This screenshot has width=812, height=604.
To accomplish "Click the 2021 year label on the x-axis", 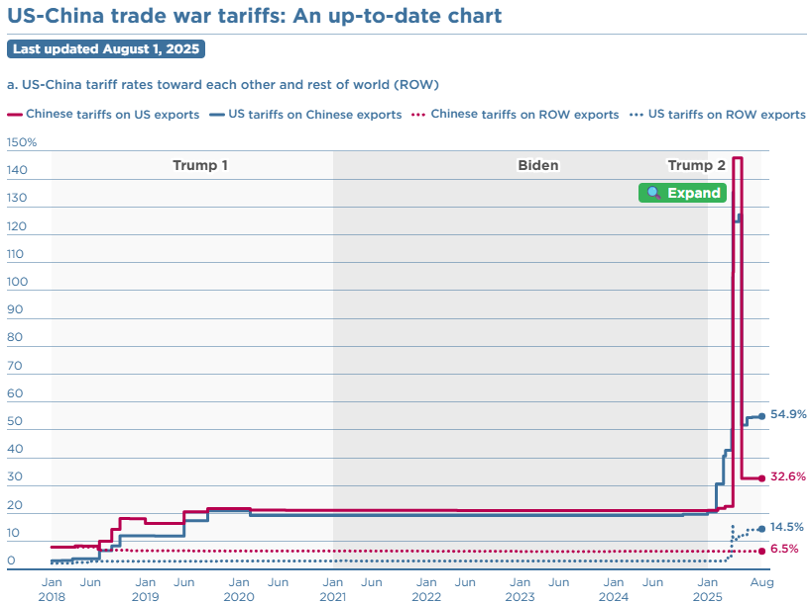I will pos(333,596).
